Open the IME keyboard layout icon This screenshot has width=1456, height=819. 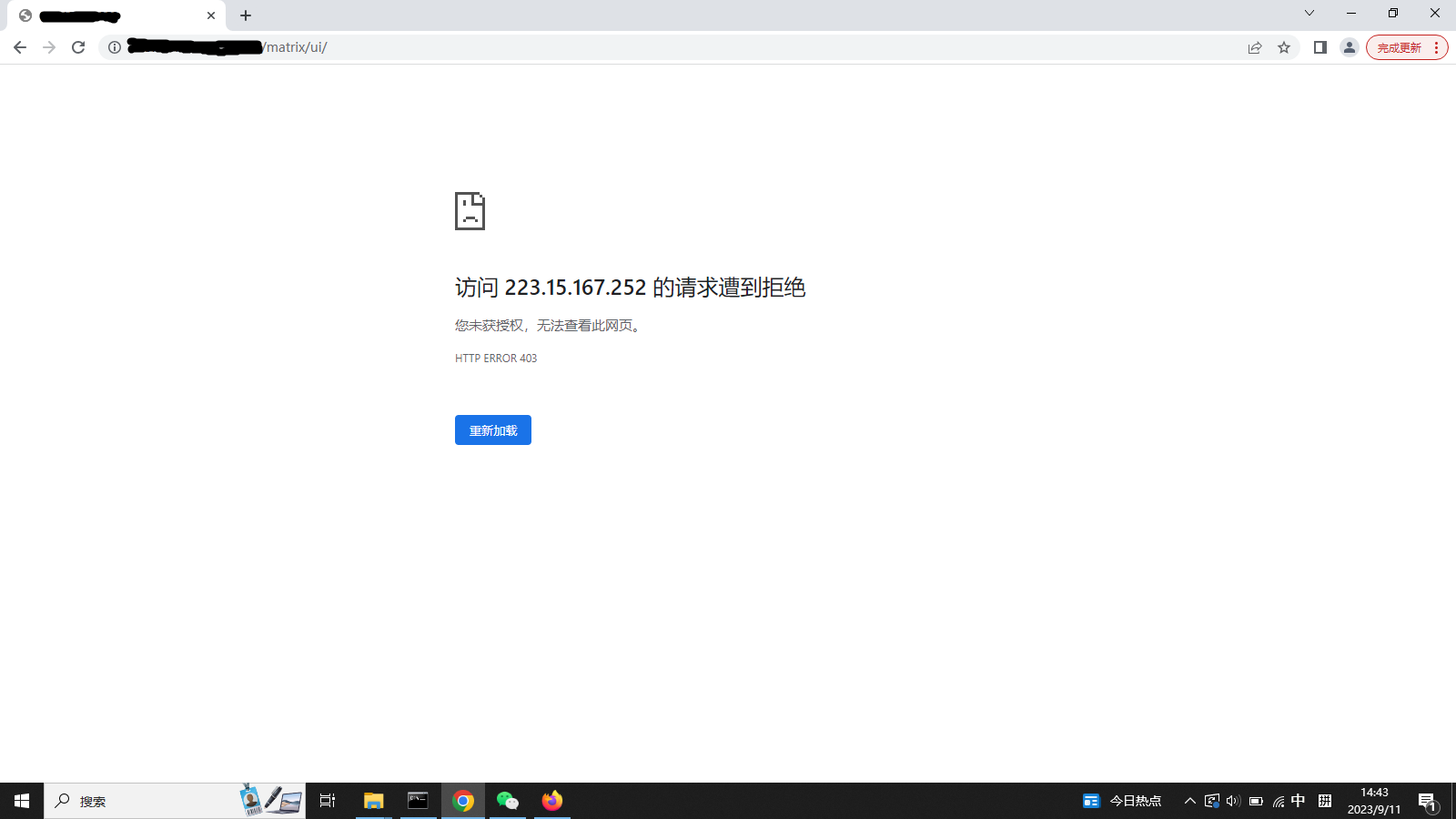[1325, 801]
